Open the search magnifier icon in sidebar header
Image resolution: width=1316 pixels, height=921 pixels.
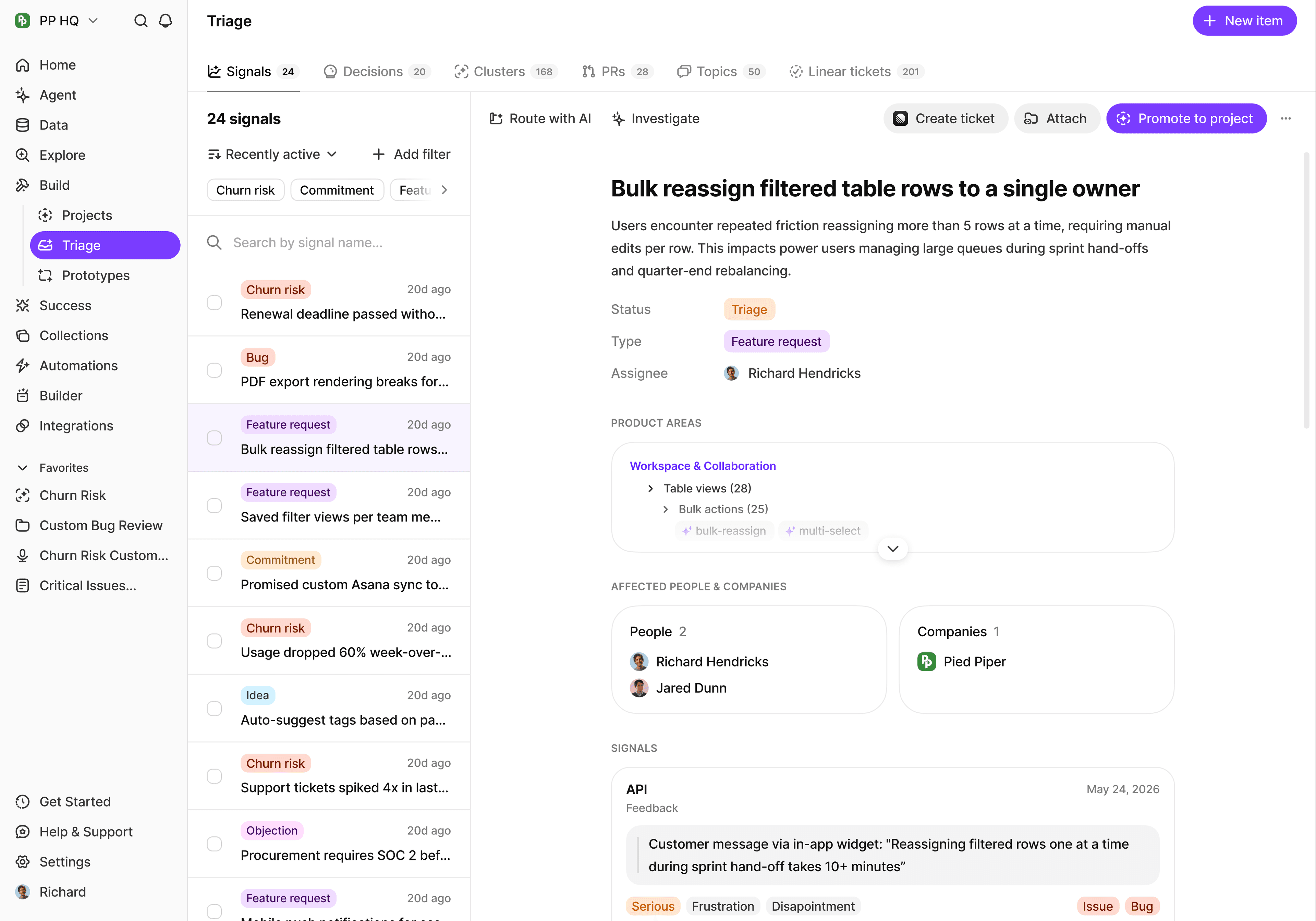(141, 21)
